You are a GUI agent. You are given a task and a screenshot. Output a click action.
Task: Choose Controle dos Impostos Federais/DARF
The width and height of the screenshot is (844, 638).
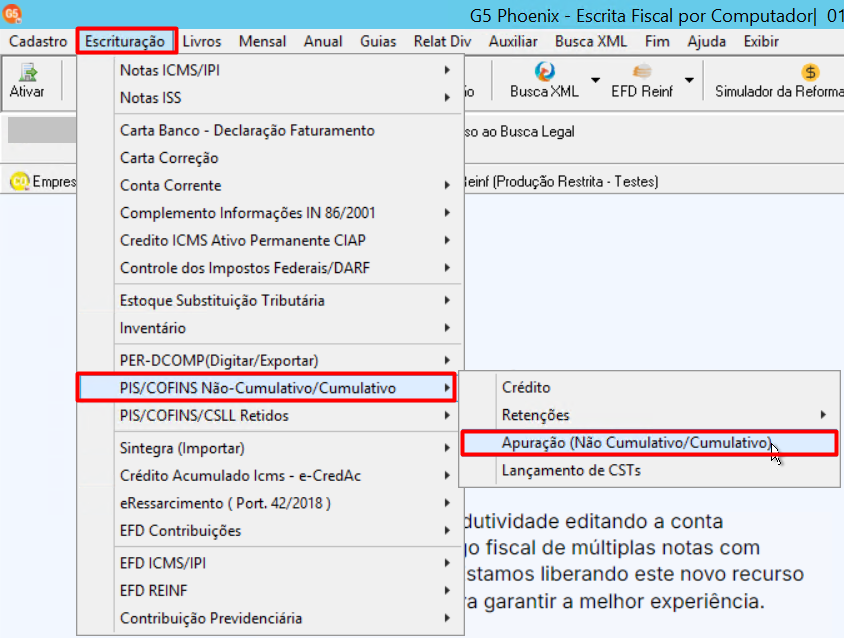(x=271, y=268)
